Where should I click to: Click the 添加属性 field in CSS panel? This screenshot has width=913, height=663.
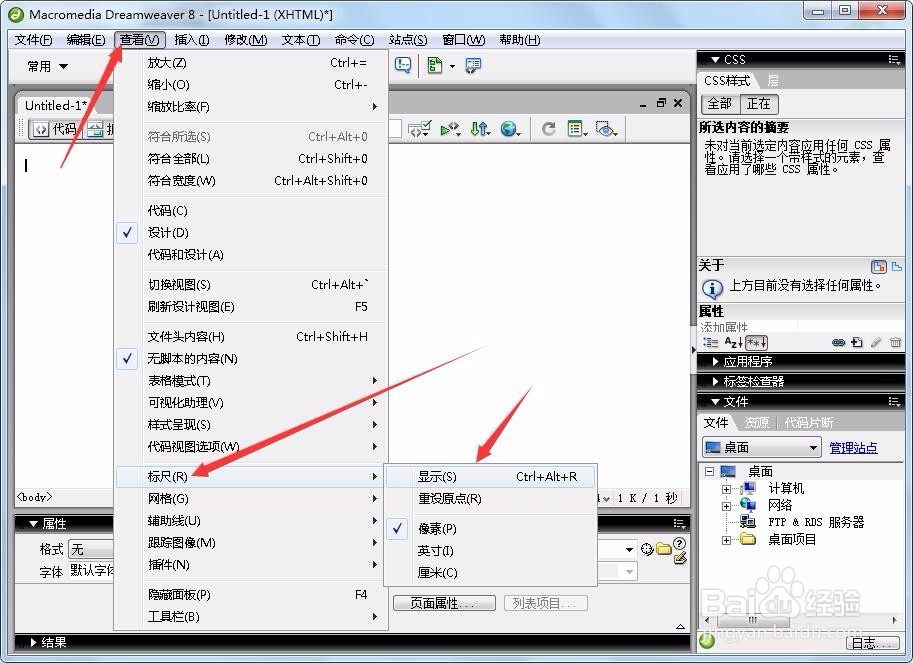pyautogui.click(x=748, y=327)
